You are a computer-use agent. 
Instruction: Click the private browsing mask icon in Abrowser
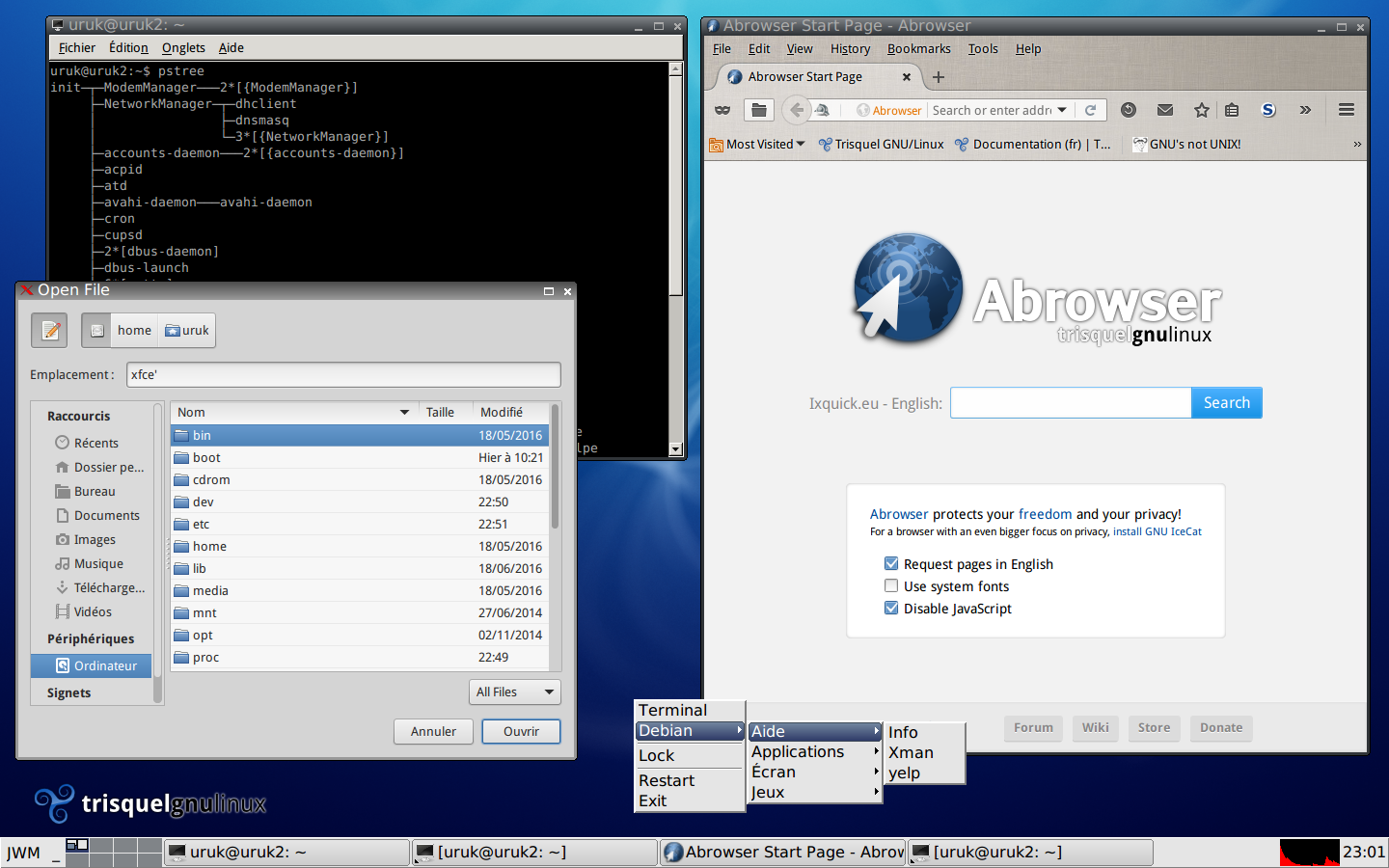click(722, 110)
